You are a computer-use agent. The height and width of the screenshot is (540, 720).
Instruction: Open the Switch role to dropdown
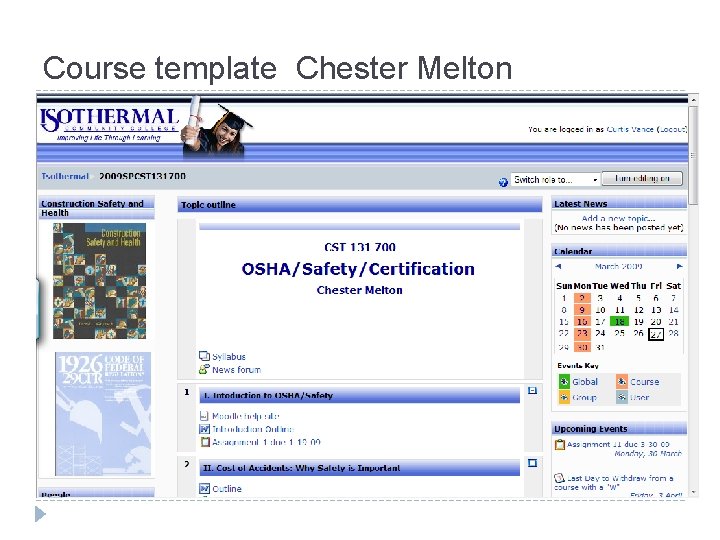point(555,180)
